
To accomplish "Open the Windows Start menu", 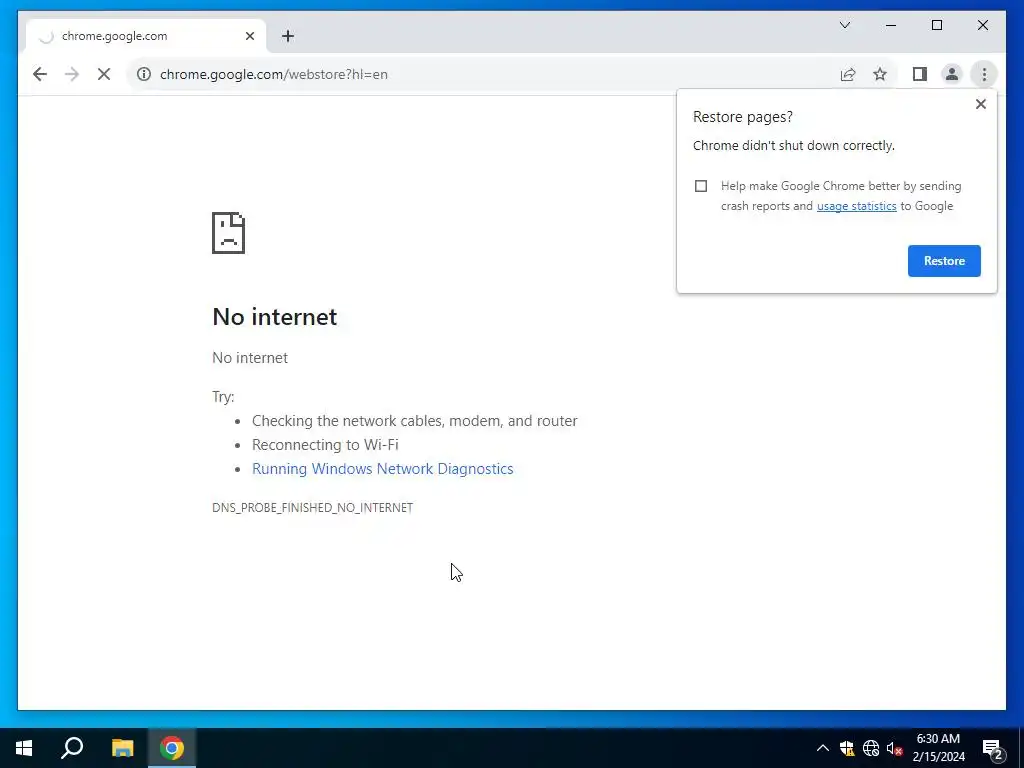I will (24, 748).
